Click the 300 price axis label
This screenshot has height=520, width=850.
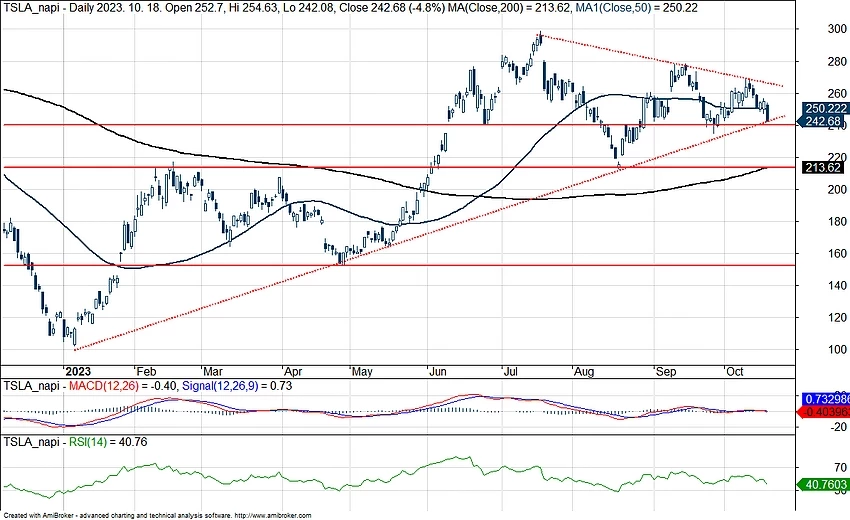click(x=837, y=29)
